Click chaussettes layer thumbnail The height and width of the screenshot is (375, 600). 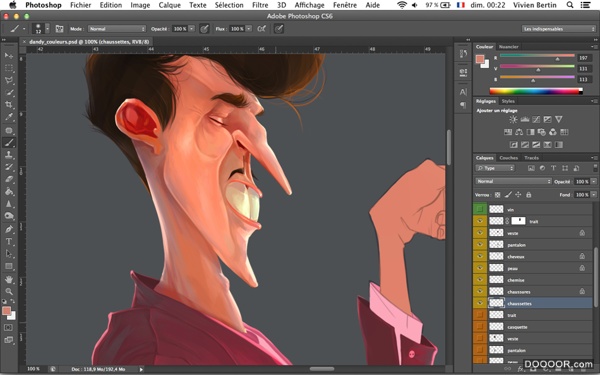[496, 303]
